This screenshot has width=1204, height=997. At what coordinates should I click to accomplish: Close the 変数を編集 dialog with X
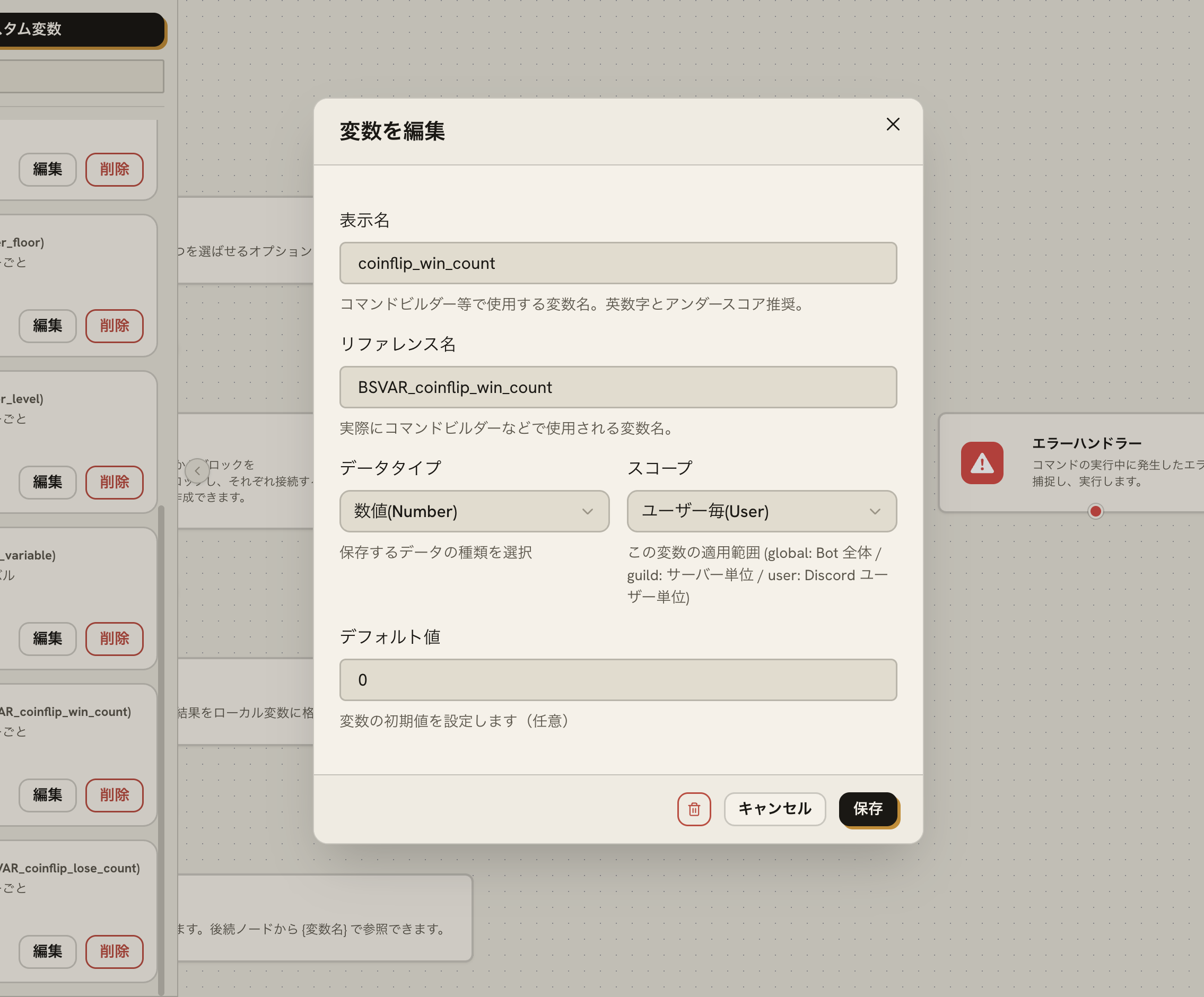pos(893,125)
